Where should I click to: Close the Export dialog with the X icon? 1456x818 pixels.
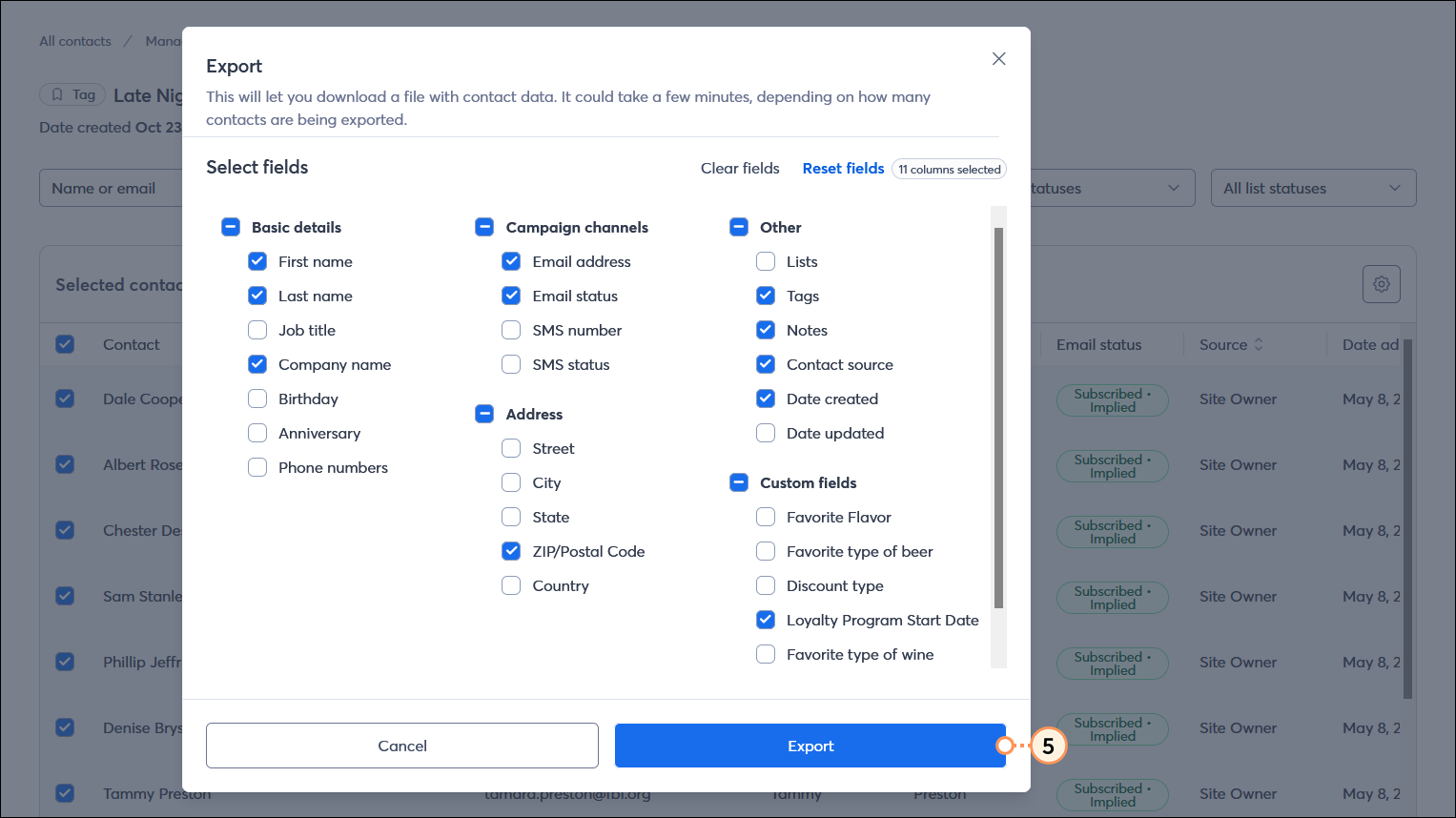tap(998, 58)
